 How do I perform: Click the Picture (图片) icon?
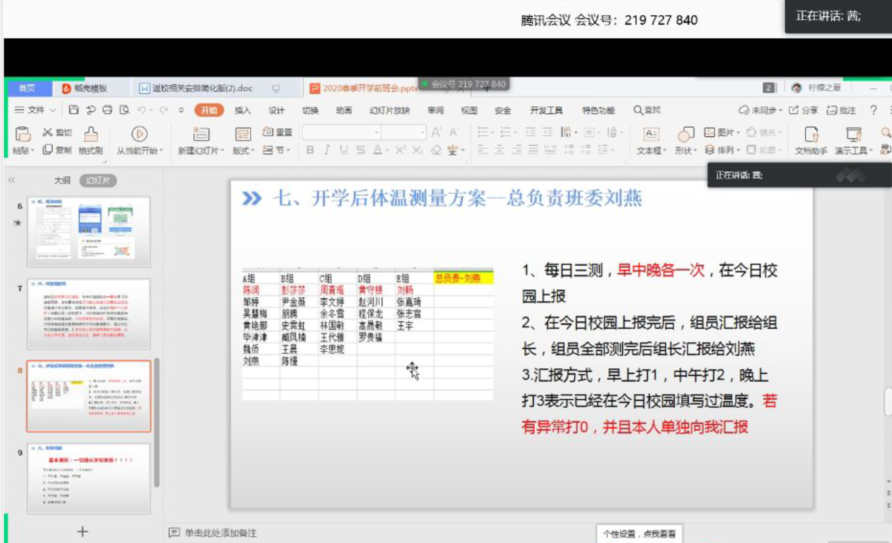pos(709,132)
